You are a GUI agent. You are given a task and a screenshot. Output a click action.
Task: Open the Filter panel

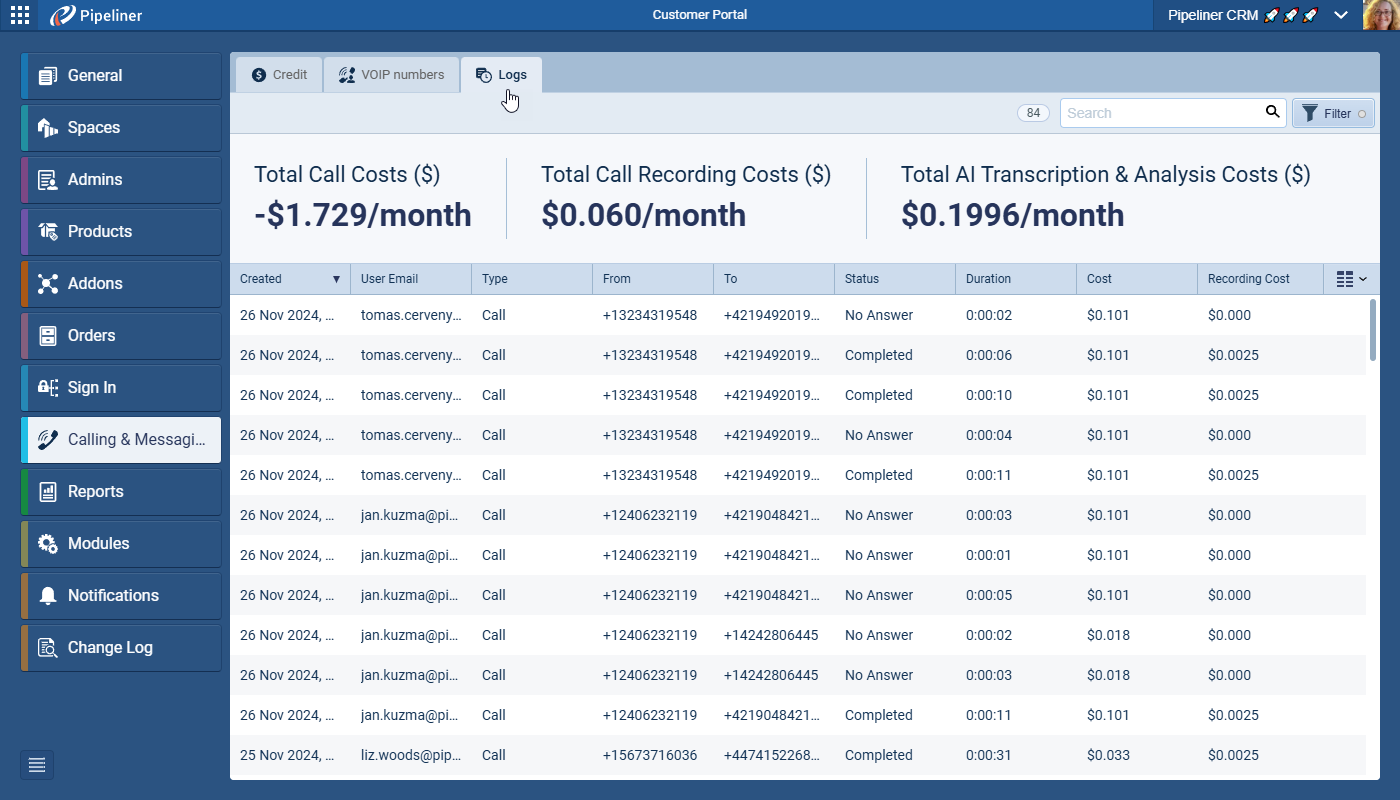tap(1333, 113)
